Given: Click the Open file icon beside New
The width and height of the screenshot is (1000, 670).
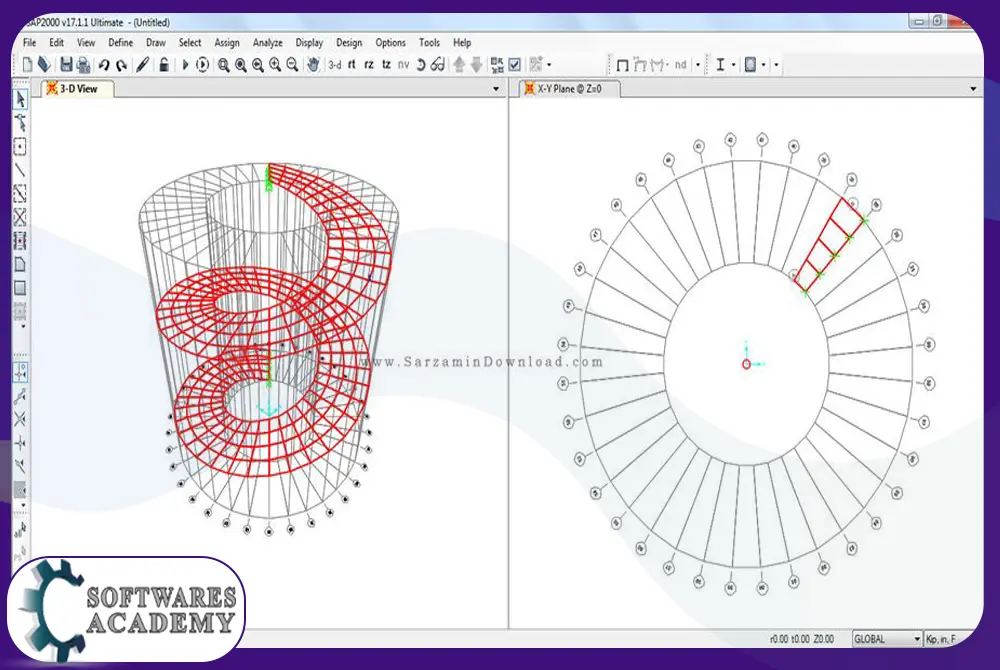Looking at the screenshot, I should click(x=44, y=64).
